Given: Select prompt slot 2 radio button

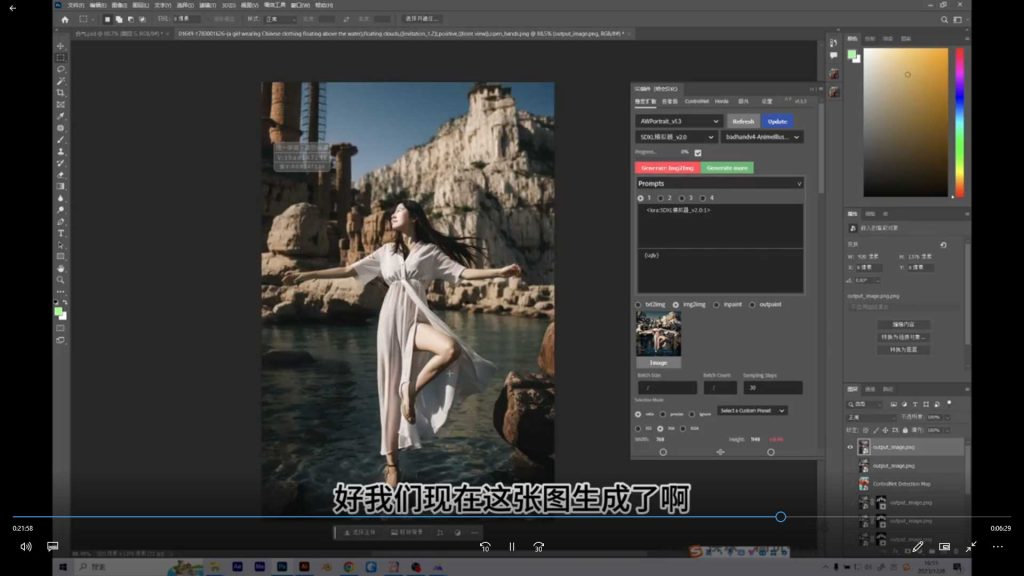Looking at the screenshot, I should tap(660, 198).
